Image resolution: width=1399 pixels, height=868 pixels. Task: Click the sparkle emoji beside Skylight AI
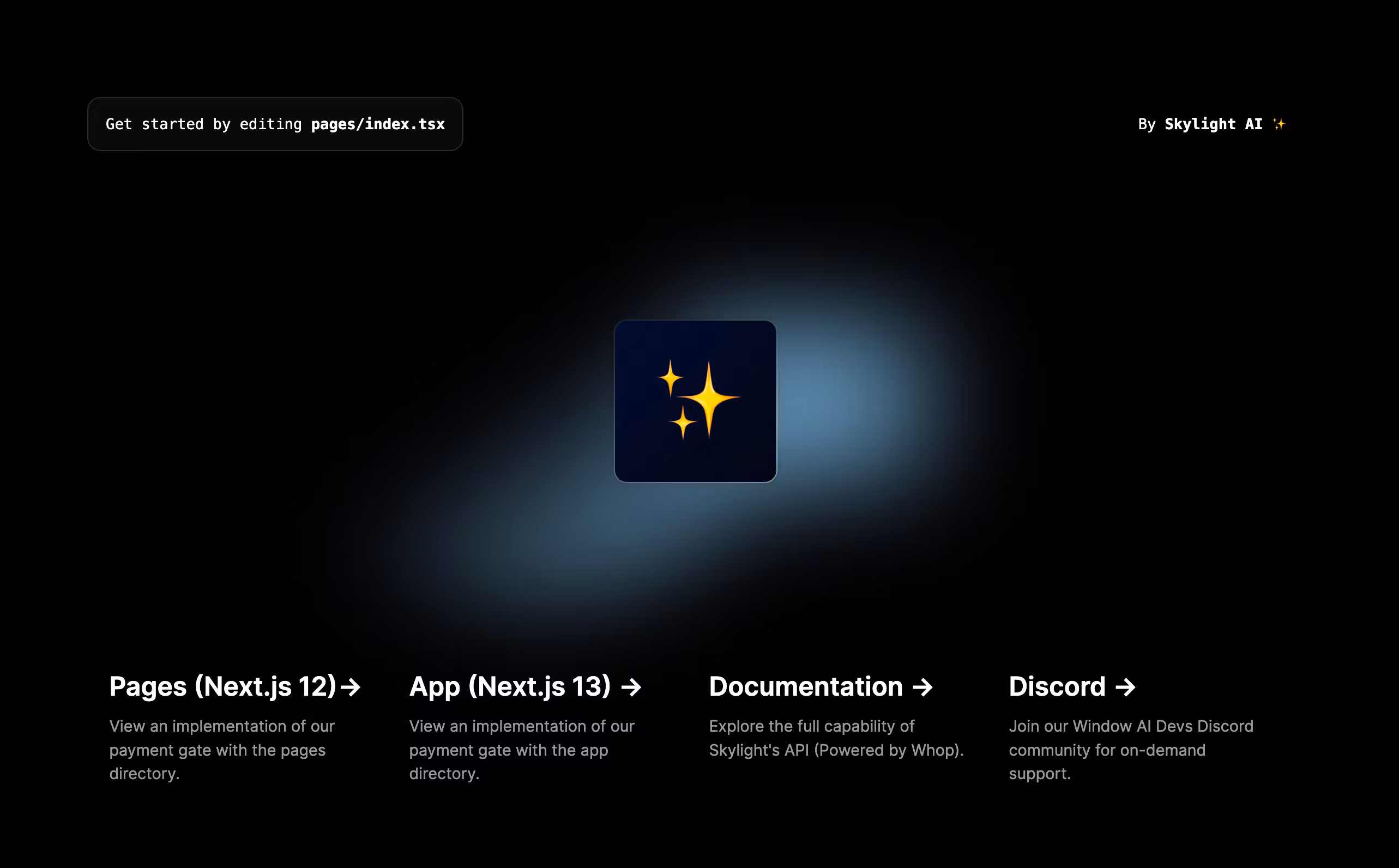point(1279,124)
